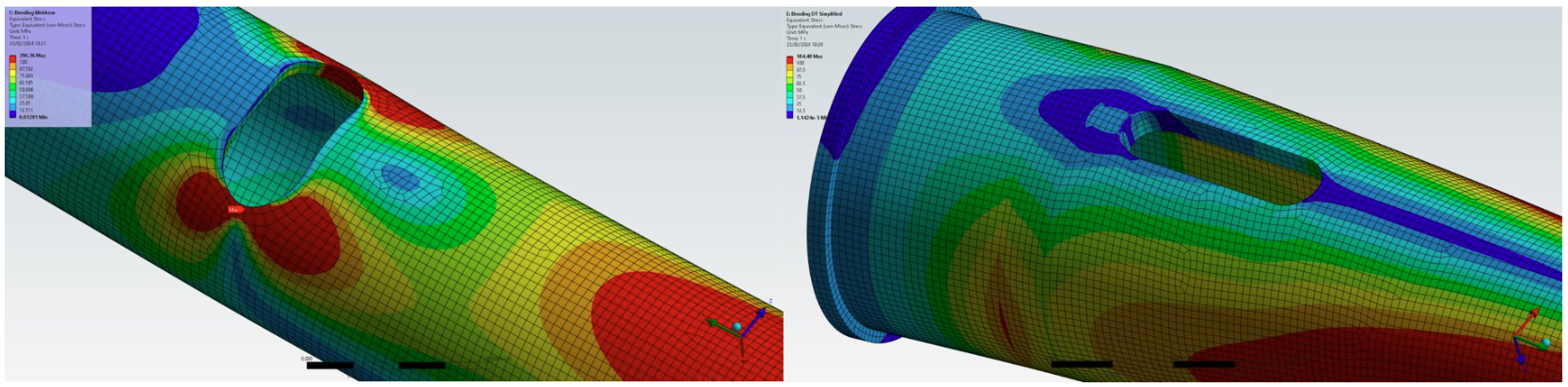Click dark blue Min swatch in left legend
Image resolution: width=1568 pixels, height=387 pixels.
point(12,114)
